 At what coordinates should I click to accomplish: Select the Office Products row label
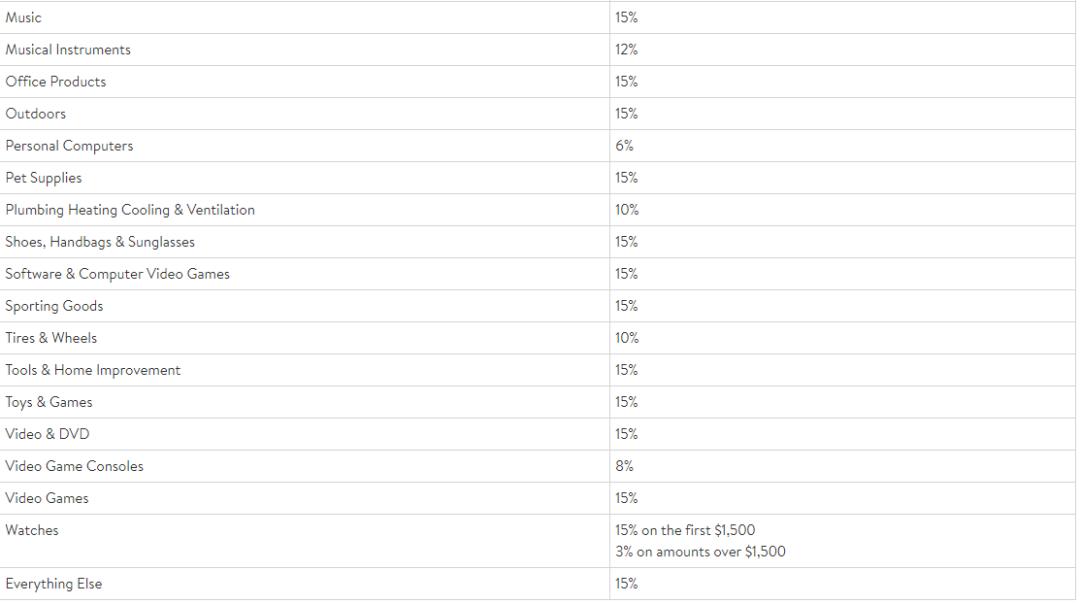[56, 82]
